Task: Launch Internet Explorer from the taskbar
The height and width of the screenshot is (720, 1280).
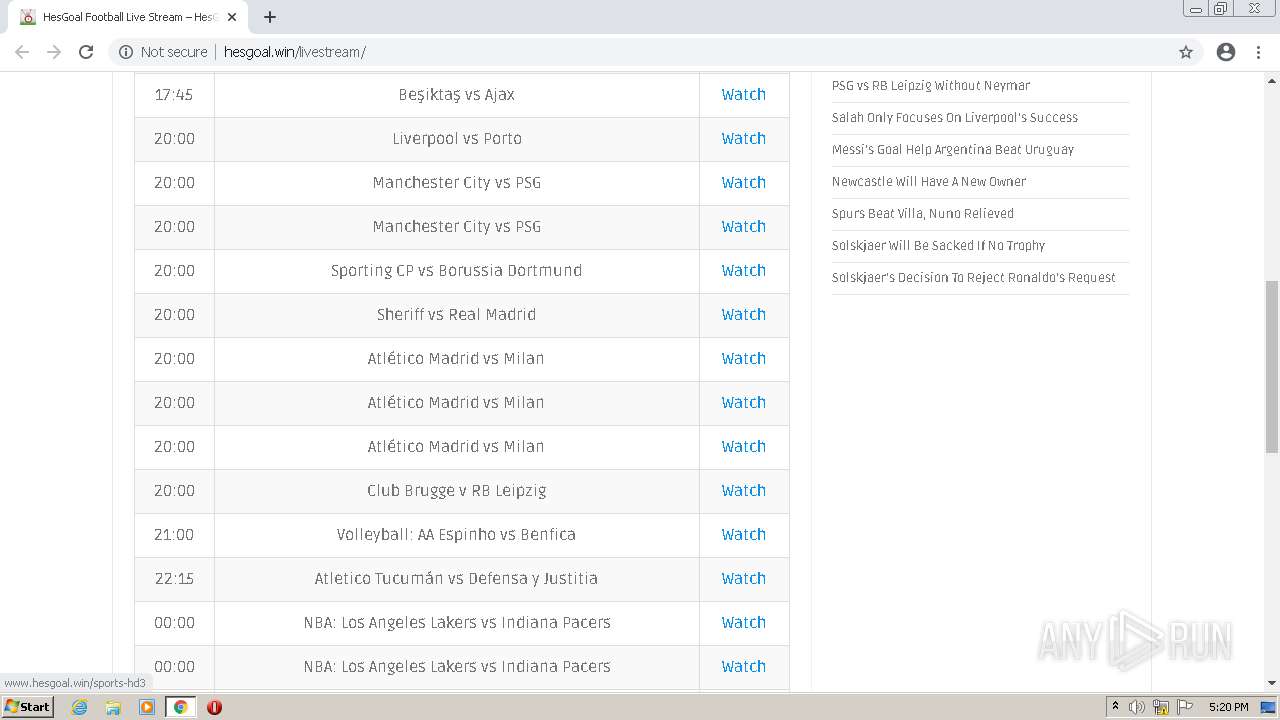Action: pos(79,707)
